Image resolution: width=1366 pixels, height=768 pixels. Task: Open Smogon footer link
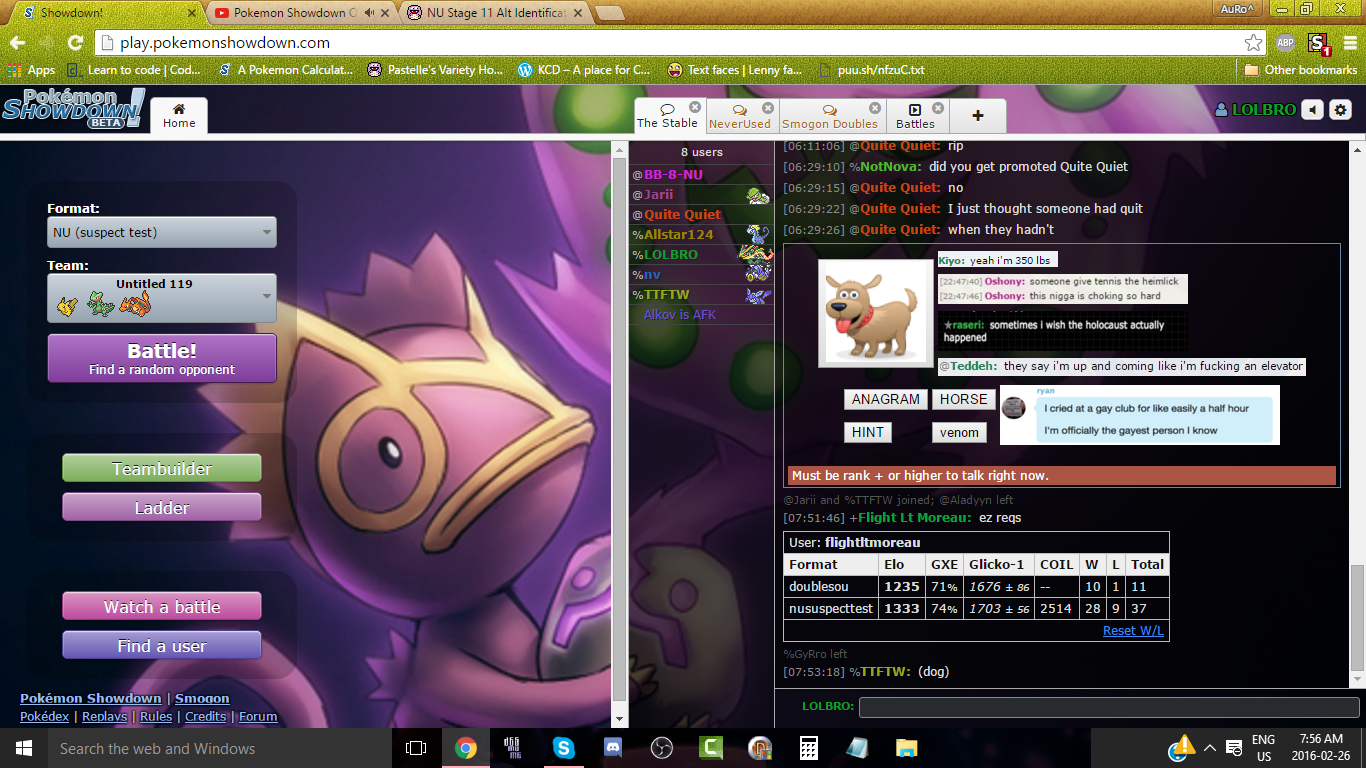pos(202,698)
